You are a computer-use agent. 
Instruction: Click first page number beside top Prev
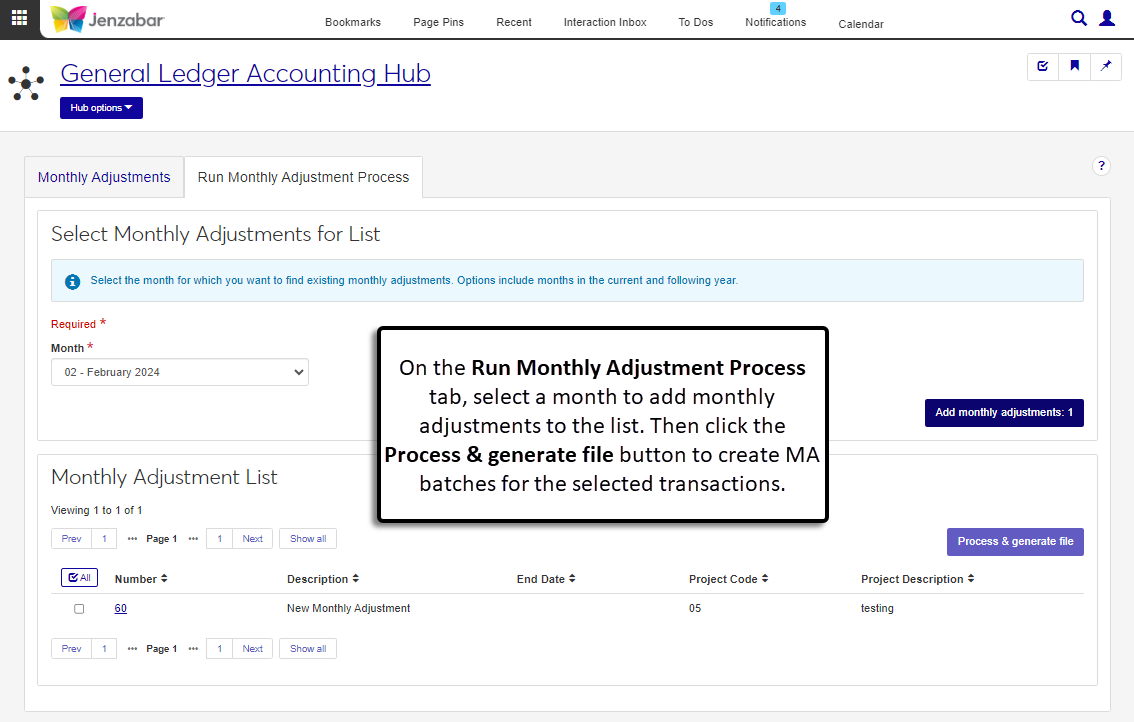coord(104,539)
